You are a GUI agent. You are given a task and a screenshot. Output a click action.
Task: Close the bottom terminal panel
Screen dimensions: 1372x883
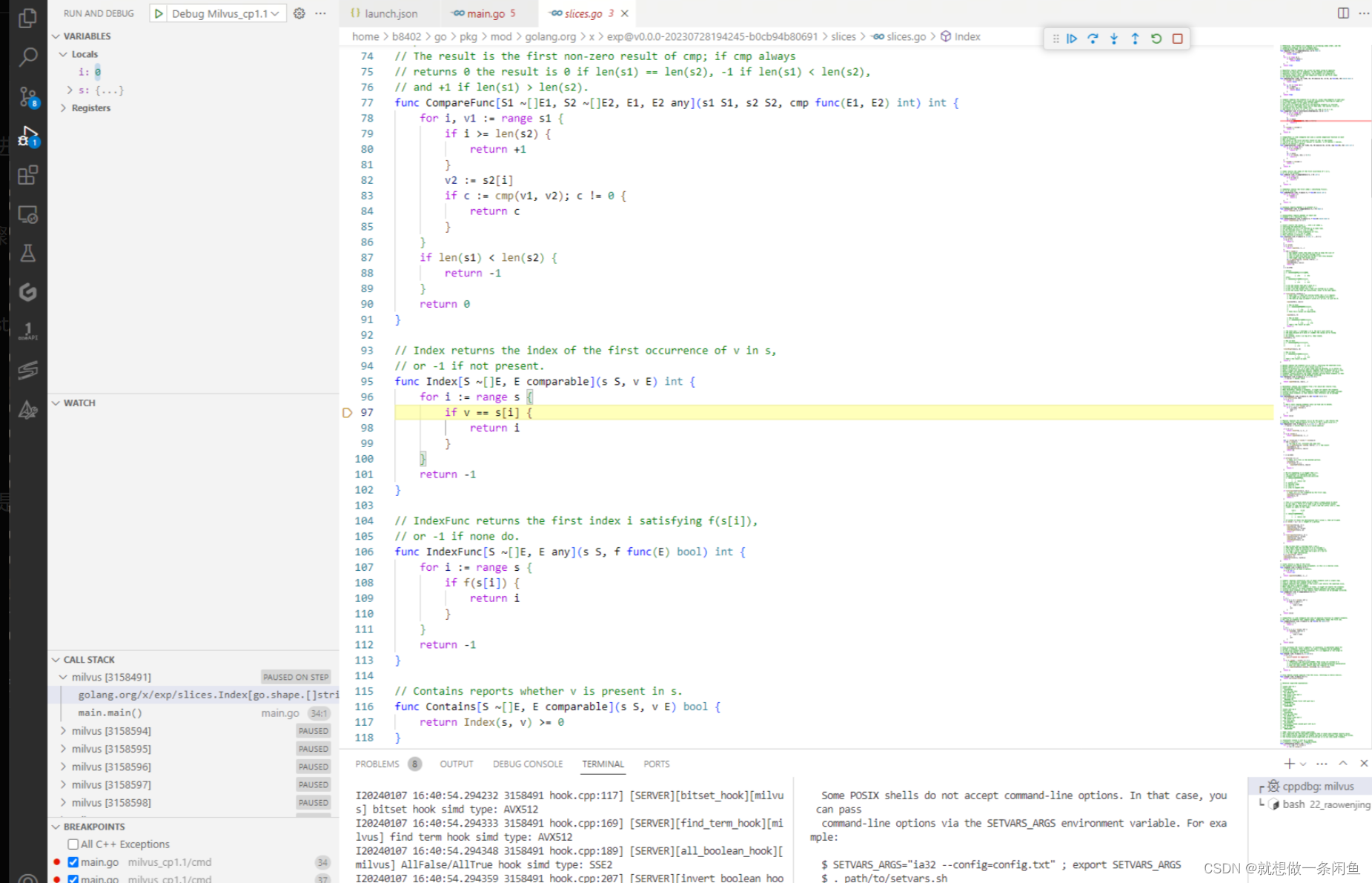[x=1364, y=764]
